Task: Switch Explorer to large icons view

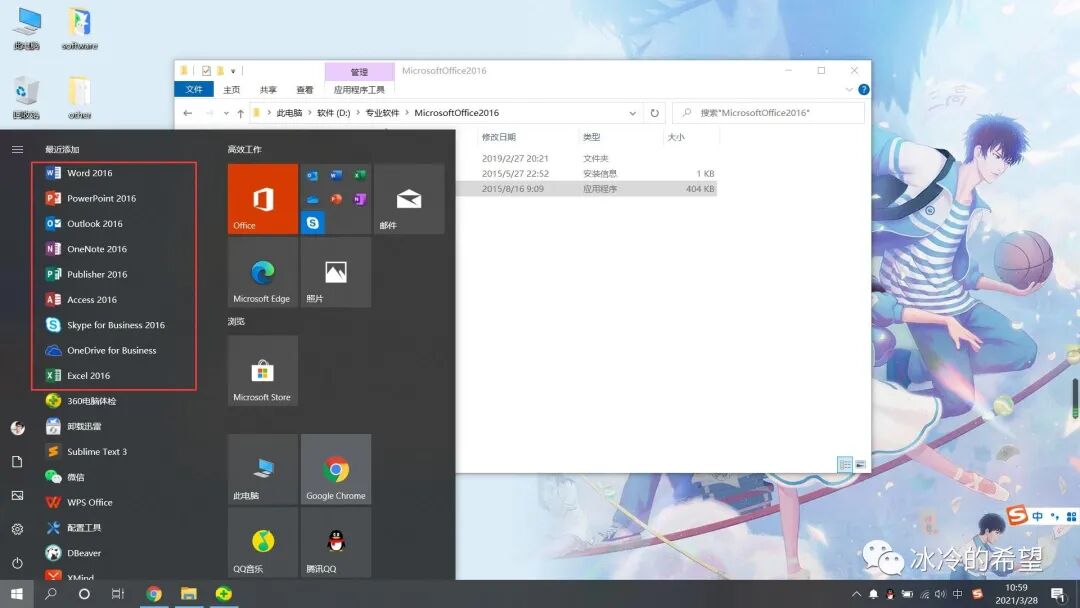Action: coord(860,465)
